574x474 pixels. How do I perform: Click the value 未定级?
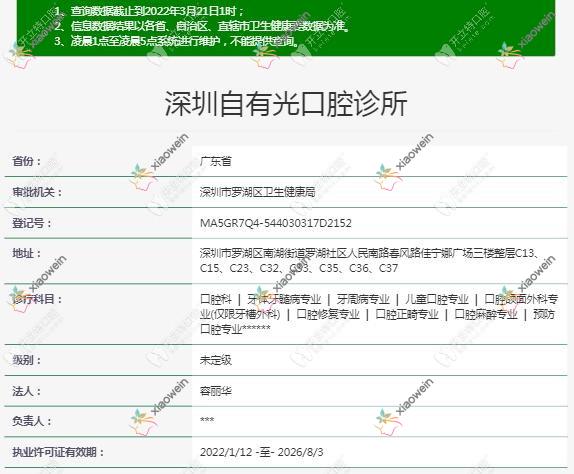tap(216, 360)
